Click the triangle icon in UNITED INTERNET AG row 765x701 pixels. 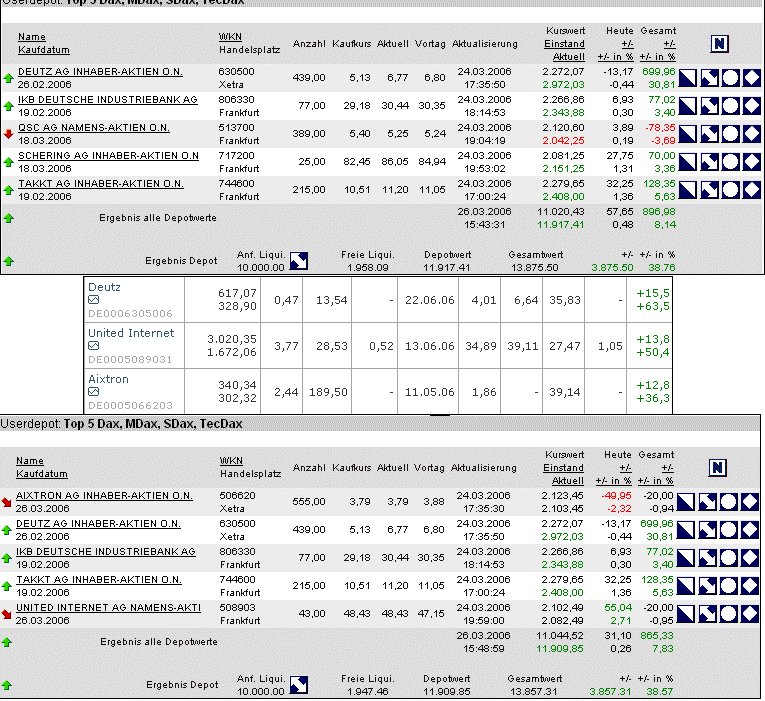tap(685, 614)
